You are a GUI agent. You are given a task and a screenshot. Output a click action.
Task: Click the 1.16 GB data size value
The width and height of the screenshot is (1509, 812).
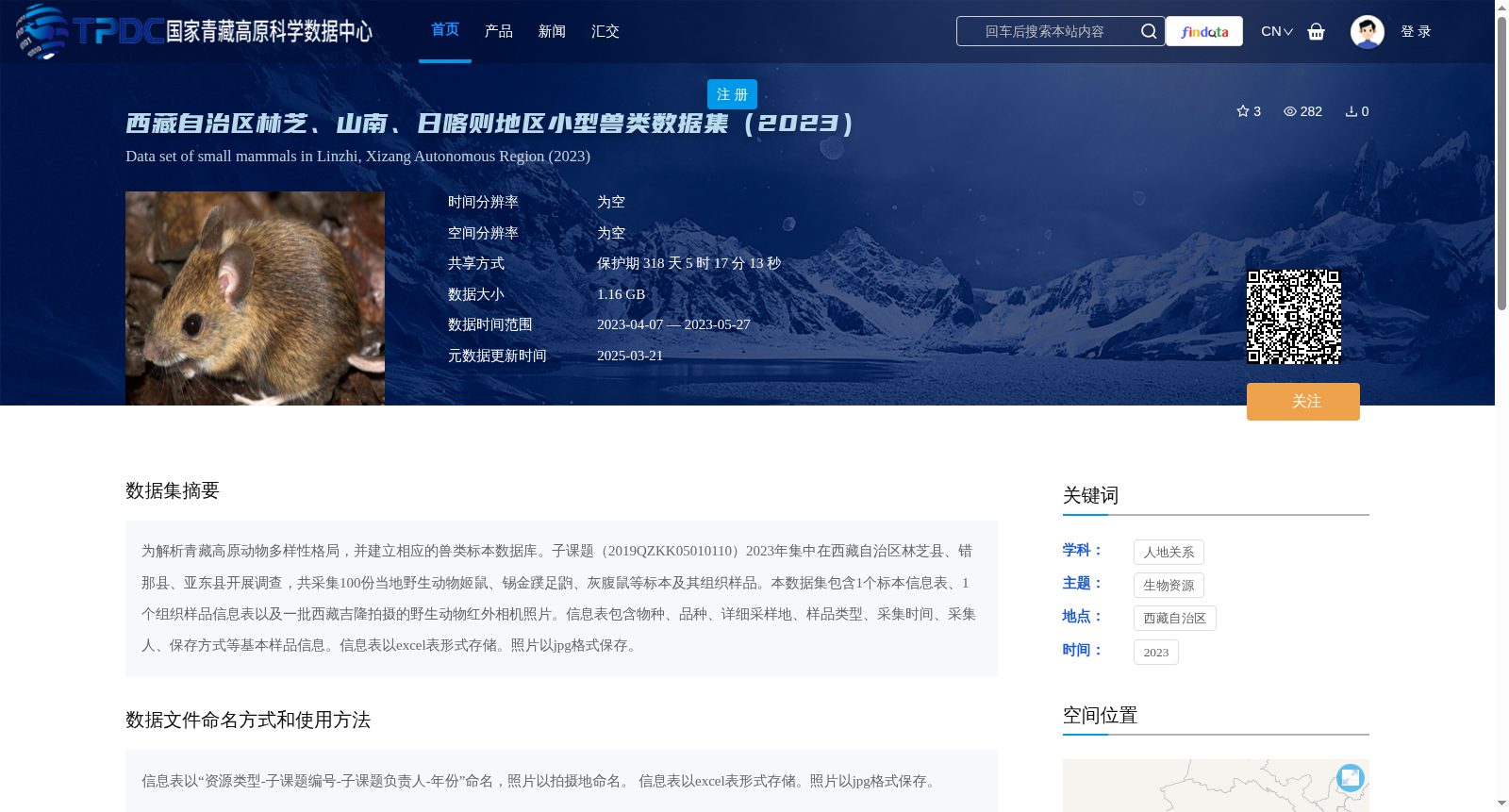point(622,294)
